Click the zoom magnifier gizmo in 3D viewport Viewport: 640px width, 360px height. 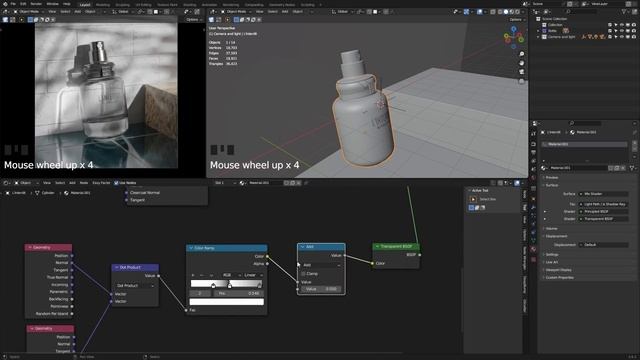pos(521,54)
